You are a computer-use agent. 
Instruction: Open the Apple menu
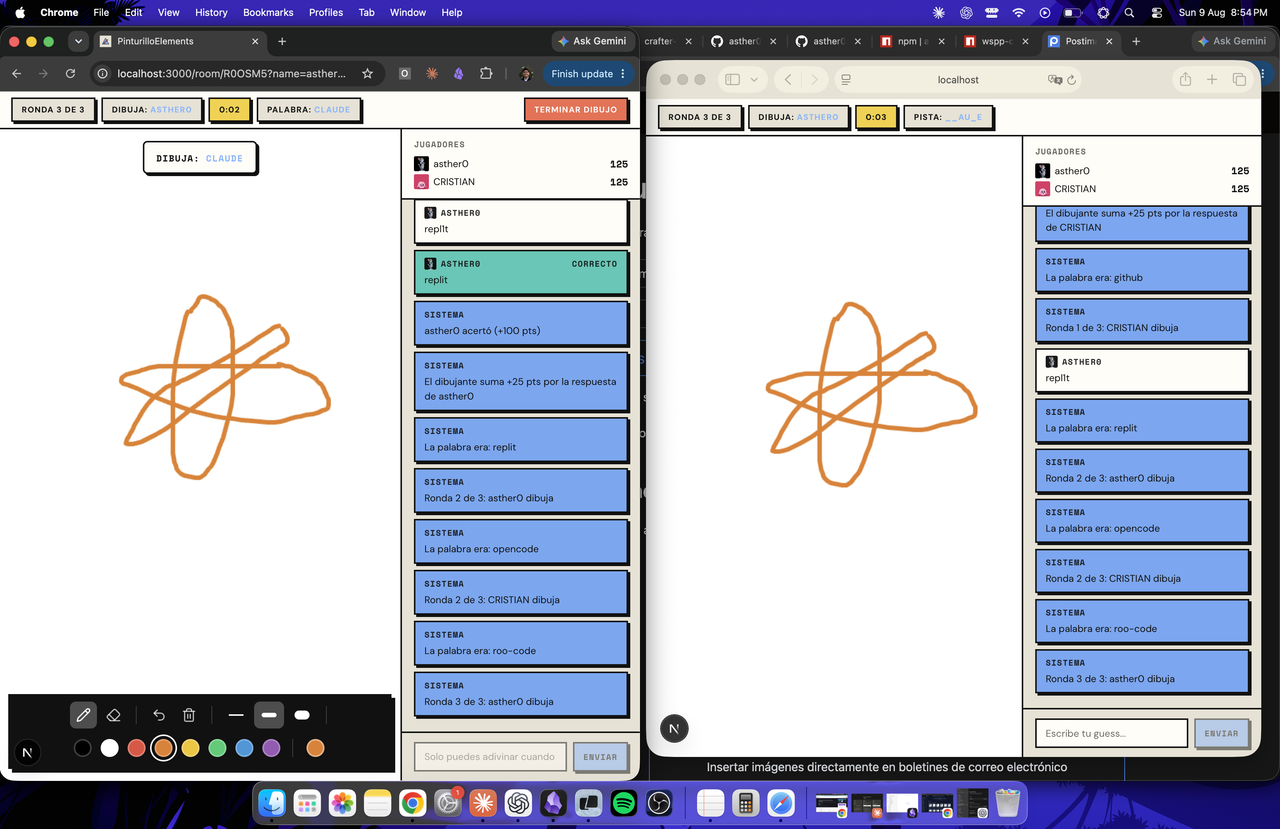19,12
